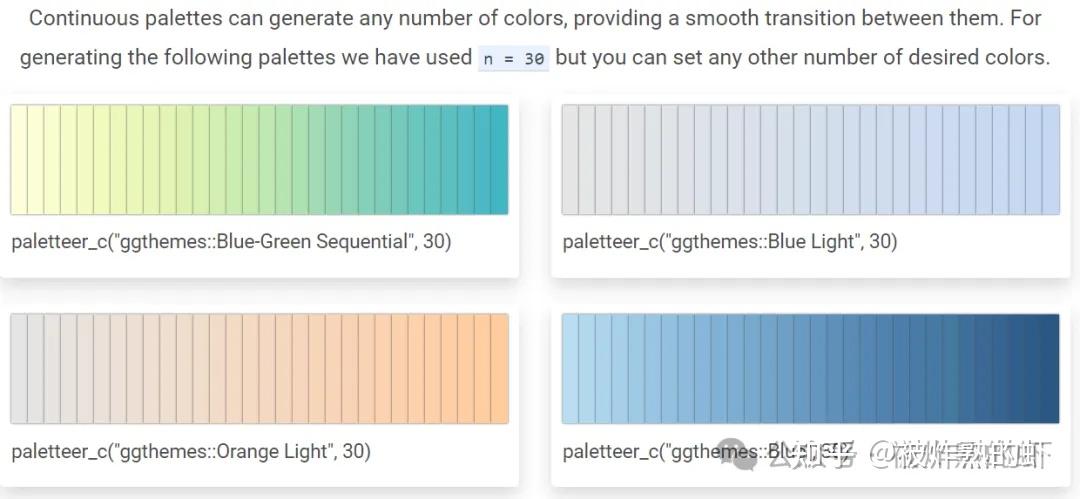This screenshot has width=1080, height=499.
Task: Click the Orange Light paletteer_c code label
Action: pos(191,452)
